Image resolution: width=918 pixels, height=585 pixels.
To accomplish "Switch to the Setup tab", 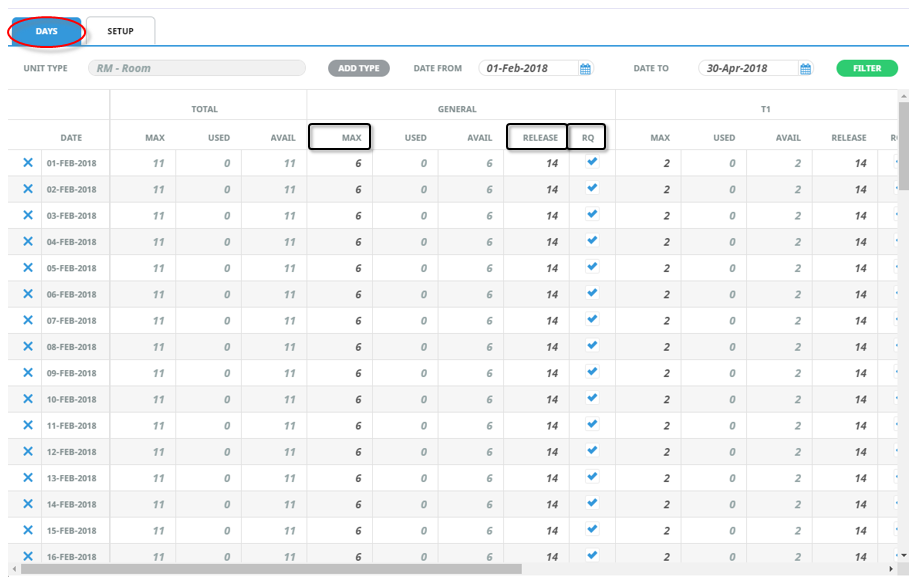I will 120,31.
